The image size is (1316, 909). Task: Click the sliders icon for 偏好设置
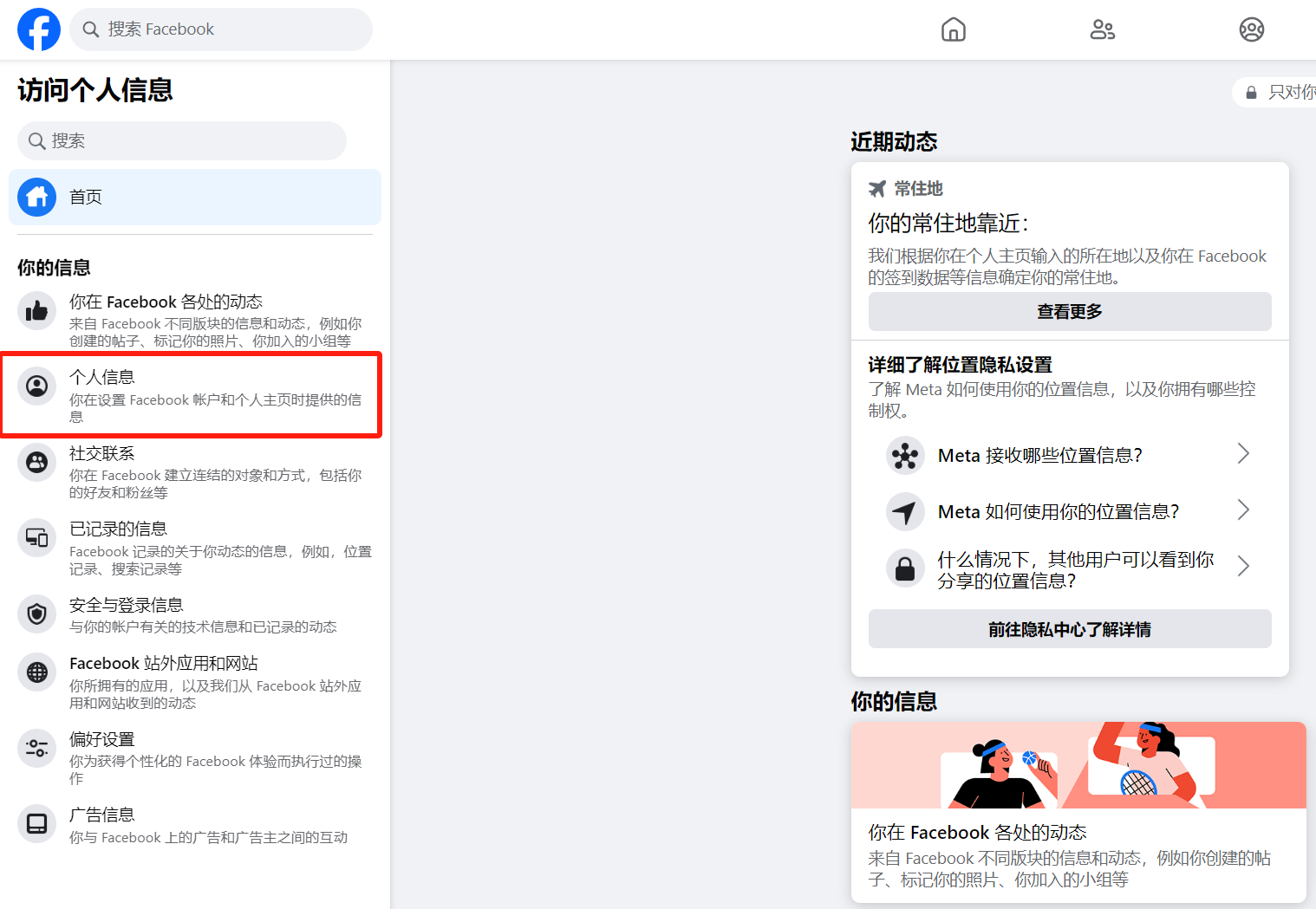tap(37, 748)
